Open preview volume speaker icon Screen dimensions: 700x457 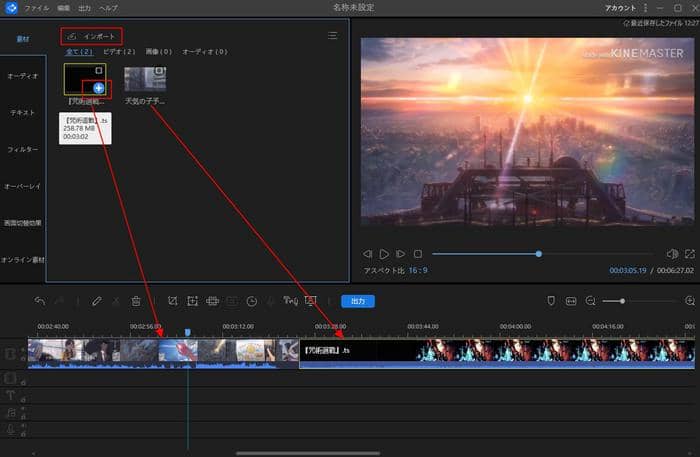(x=672, y=254)
